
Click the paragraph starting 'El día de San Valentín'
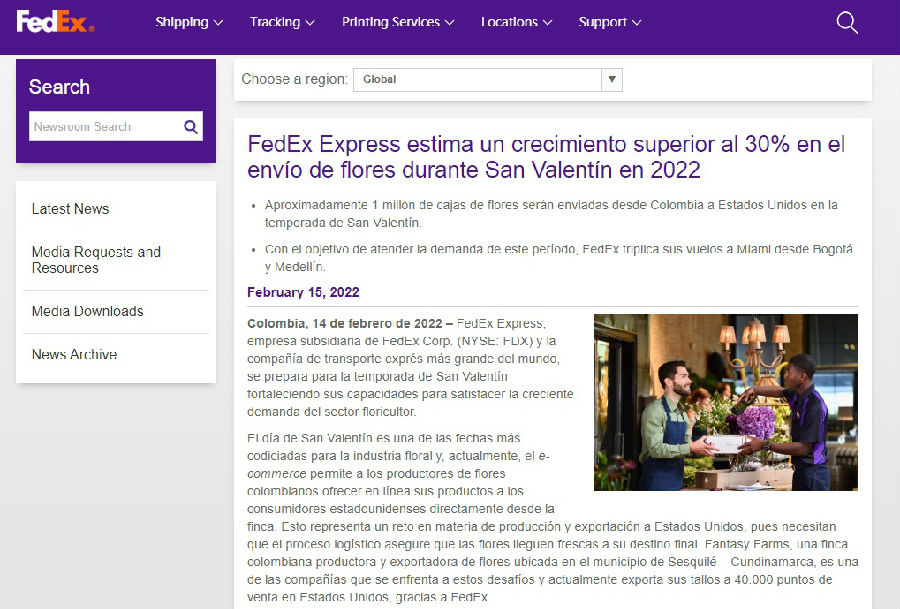click(553, 517)
